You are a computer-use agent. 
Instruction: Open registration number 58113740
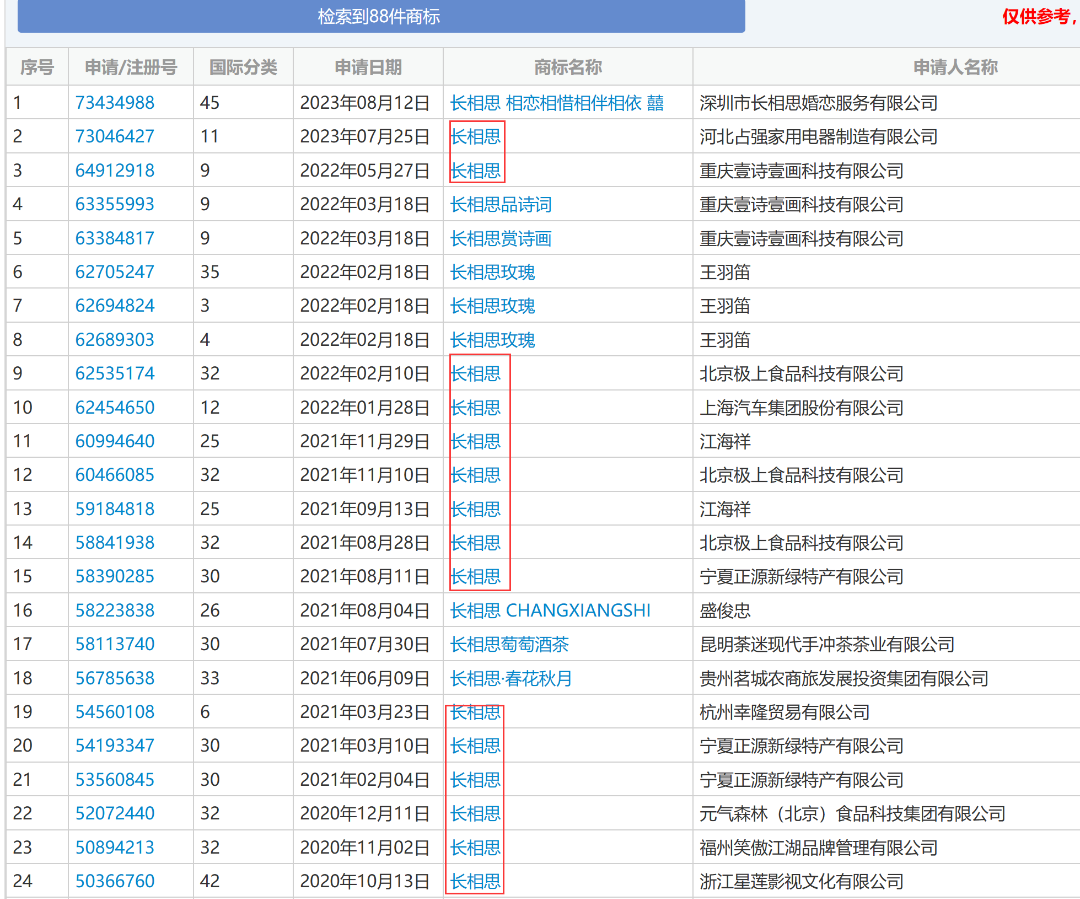pyautogui.click(x=114, y=644)
